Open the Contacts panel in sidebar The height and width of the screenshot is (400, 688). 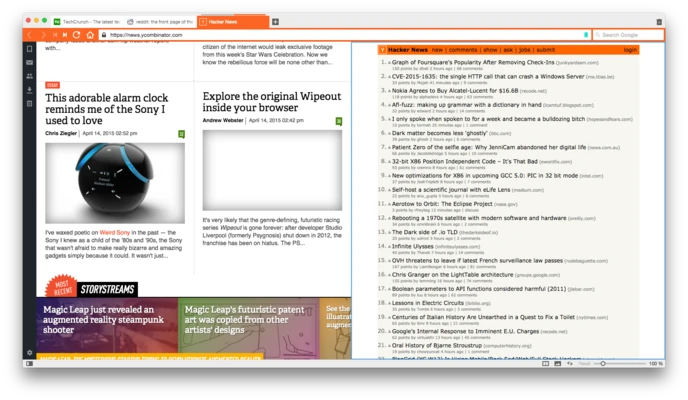click(x=29, y=76)
